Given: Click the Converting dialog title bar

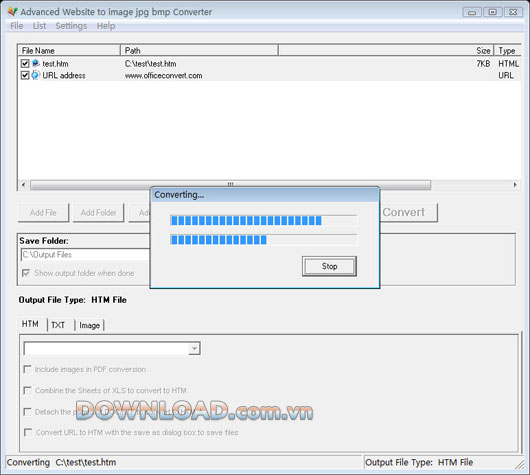Looking at the screenshot, I should point(265,195).
